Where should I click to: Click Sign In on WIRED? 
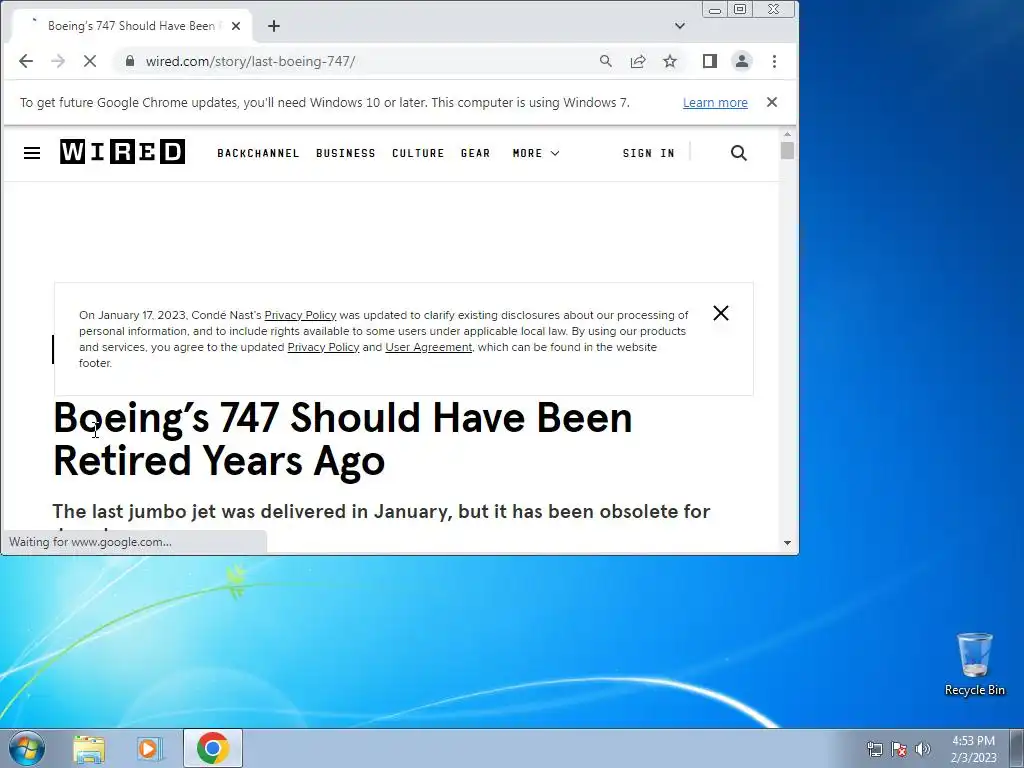pyautogui.click(x=648, y=153)
